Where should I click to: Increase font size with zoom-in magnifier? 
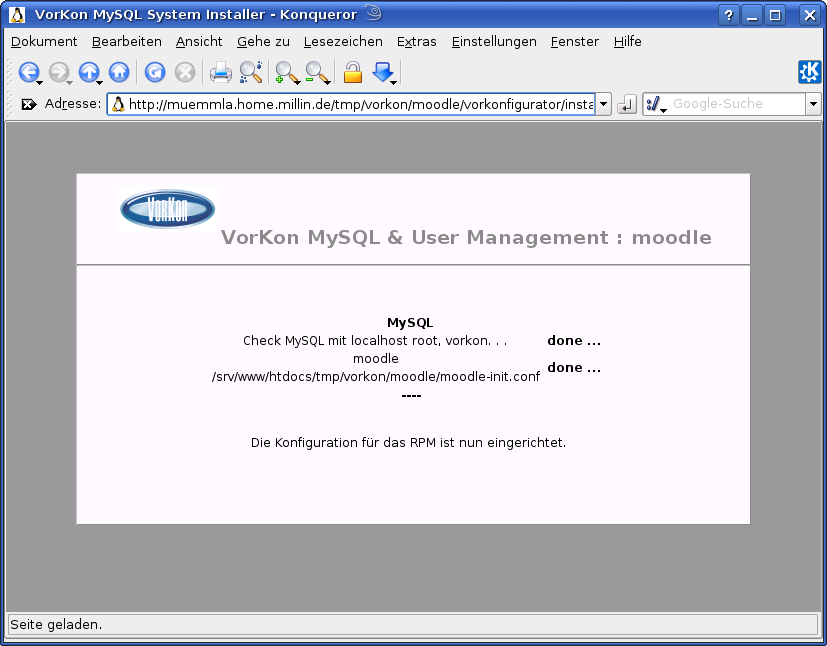pos(286,72)
